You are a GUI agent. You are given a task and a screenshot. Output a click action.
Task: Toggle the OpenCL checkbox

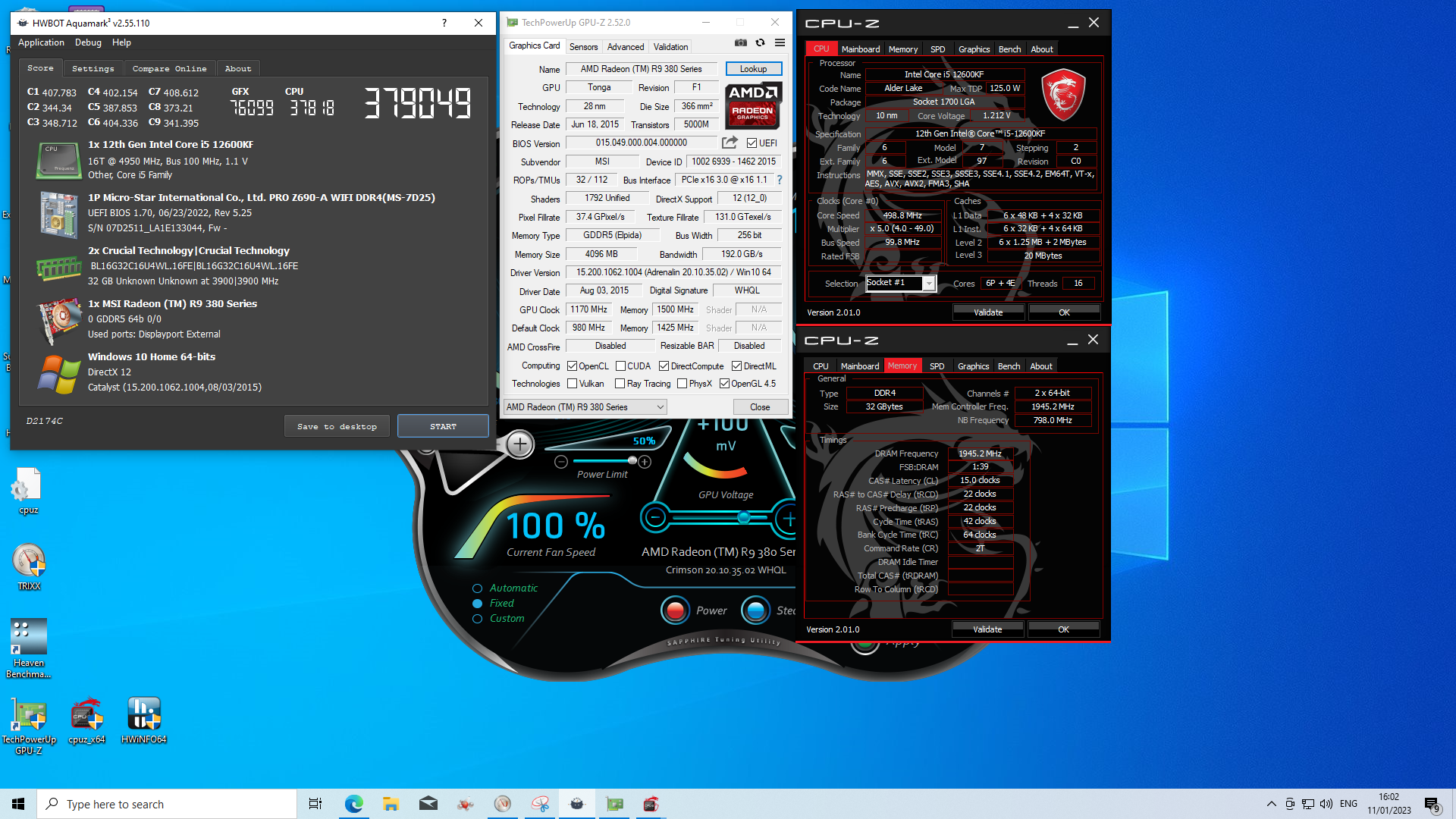click(x=573, y=366)
